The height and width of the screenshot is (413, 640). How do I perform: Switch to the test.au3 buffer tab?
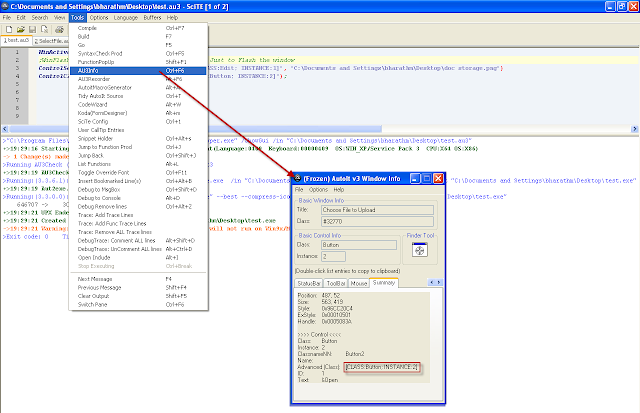click(x=16, y=40)
